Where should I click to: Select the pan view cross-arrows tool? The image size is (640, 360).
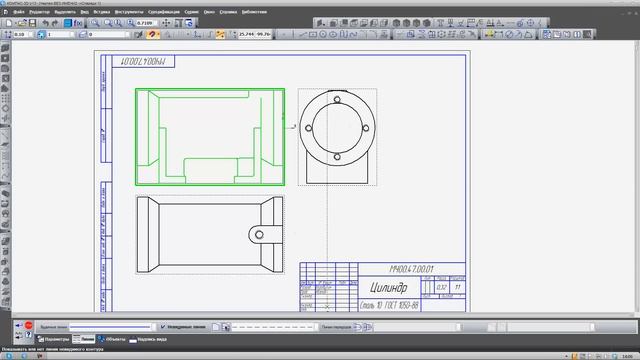(x=166, y=23)
